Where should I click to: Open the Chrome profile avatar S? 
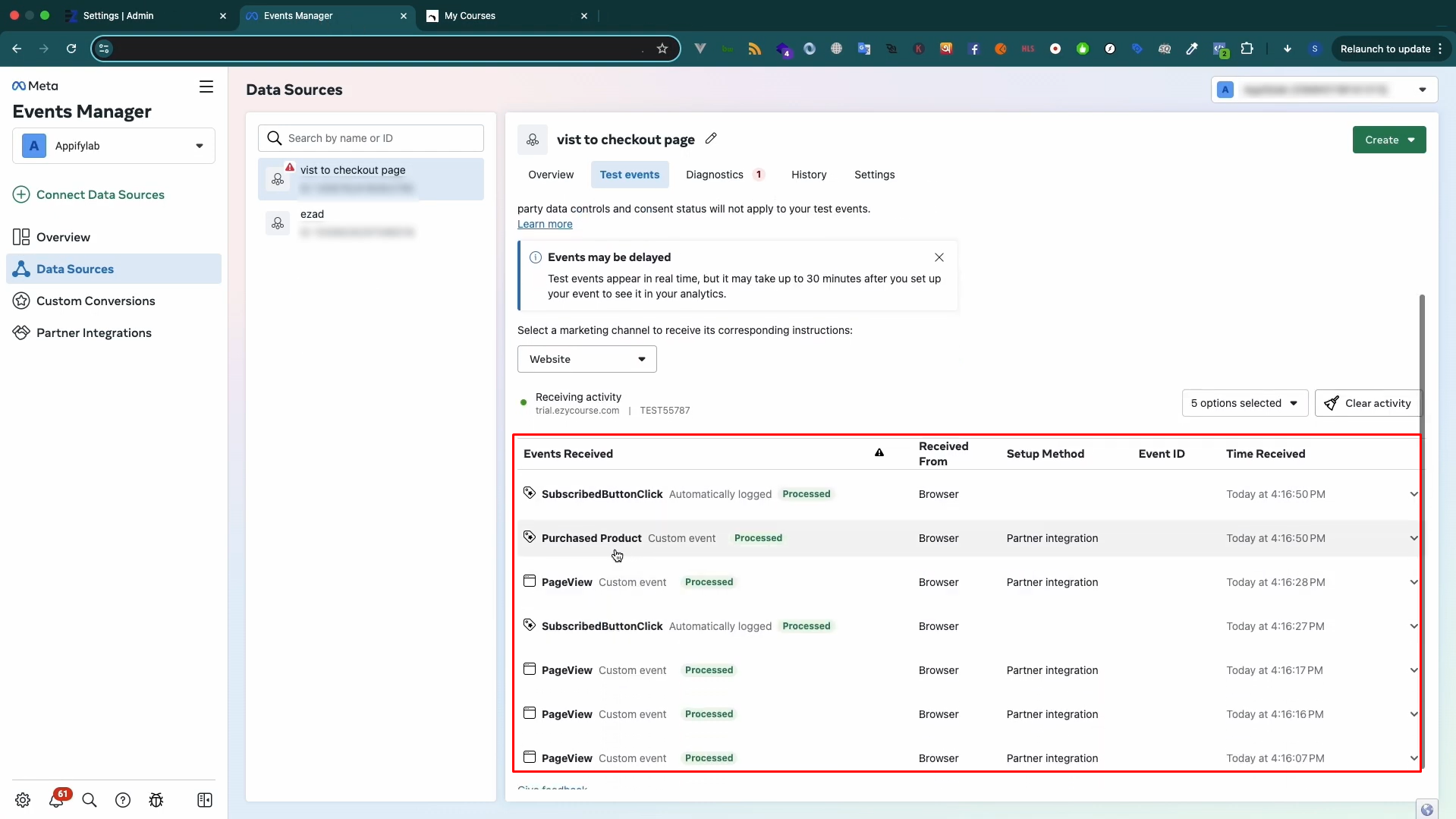click(1315, 49)
